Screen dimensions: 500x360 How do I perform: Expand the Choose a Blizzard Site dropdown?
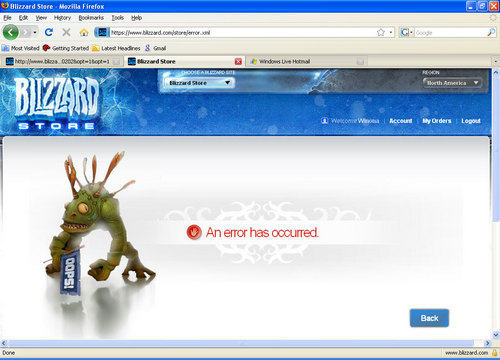point(200,83)
